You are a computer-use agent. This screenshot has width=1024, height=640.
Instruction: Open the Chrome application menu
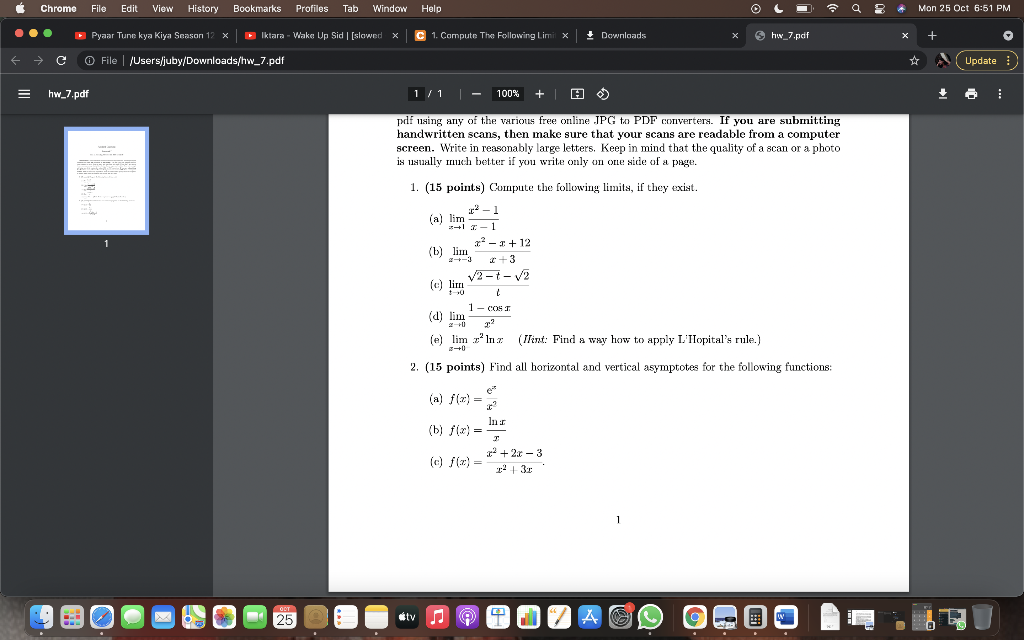coord(58,8)
